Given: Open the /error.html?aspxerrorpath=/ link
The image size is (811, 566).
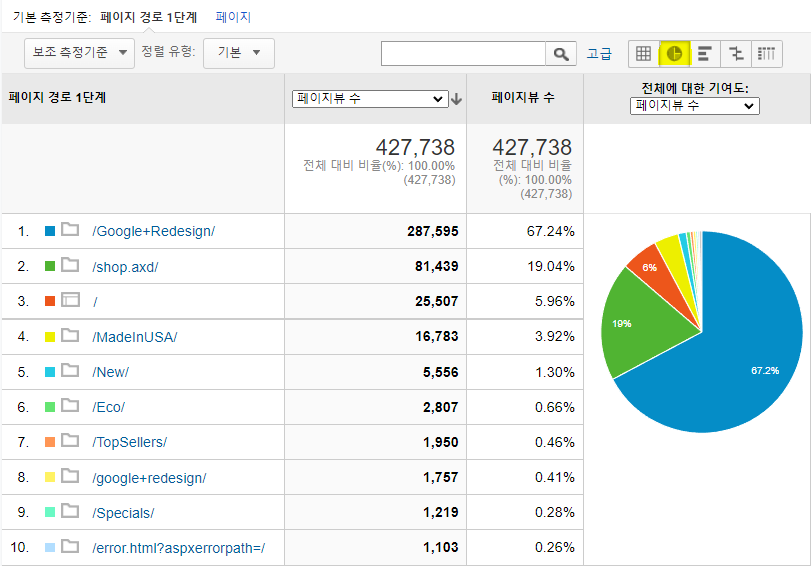Looking at the screenshot, I should (x=179, y=548).
